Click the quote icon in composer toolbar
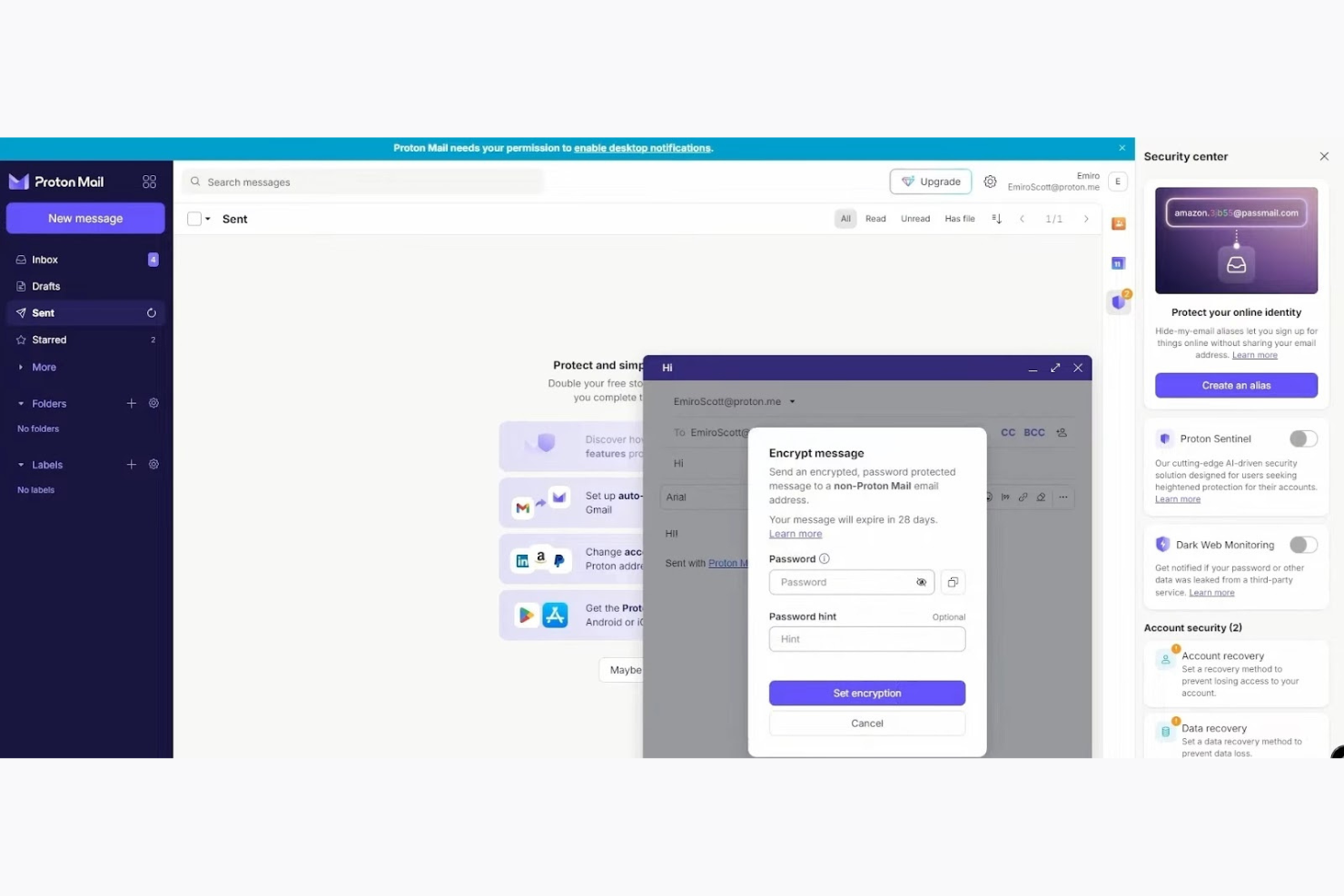 (x=1005, y=497)
